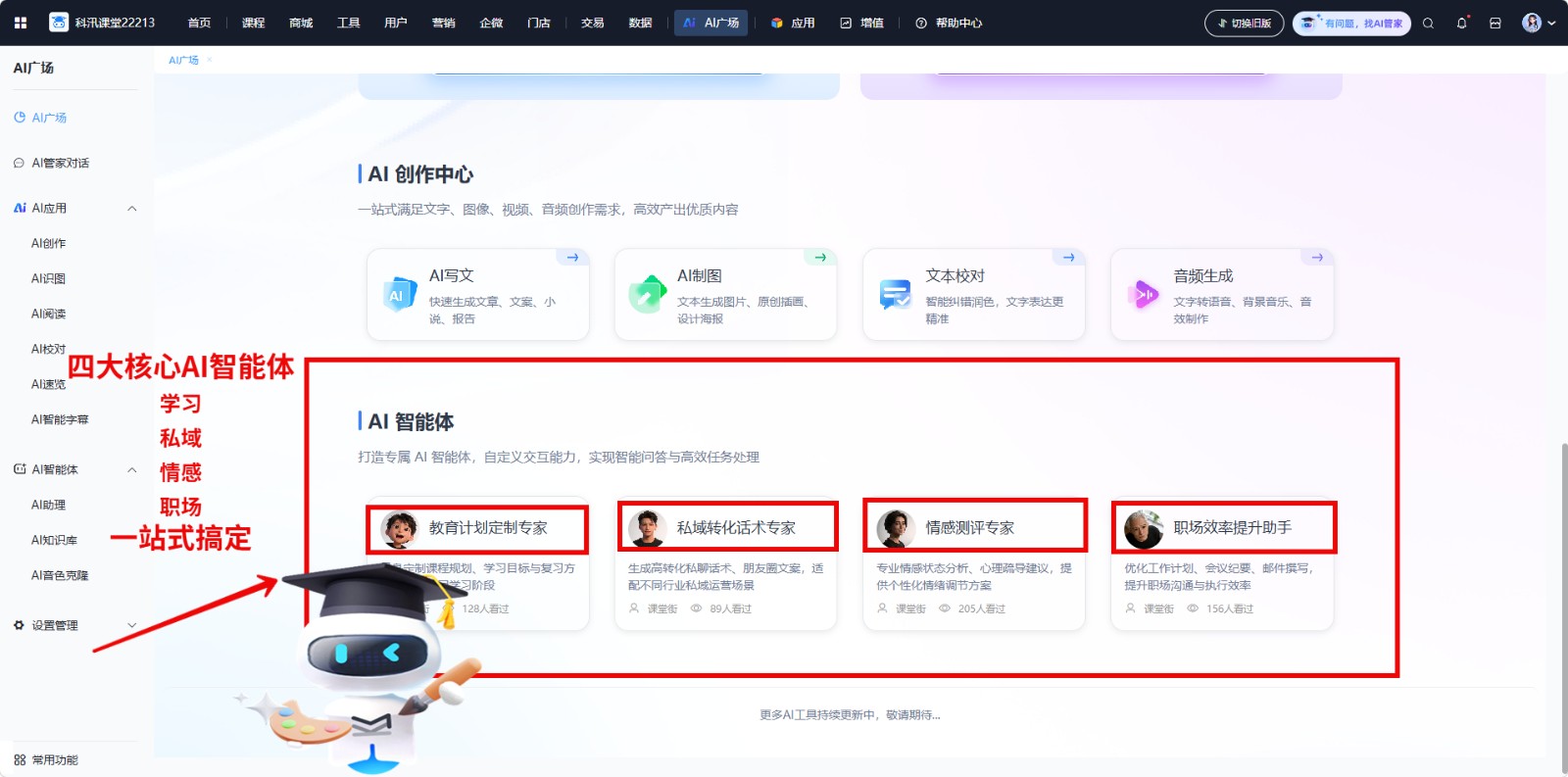Open the 用户 menu item
1568x777 pixels.
[396, 23]
